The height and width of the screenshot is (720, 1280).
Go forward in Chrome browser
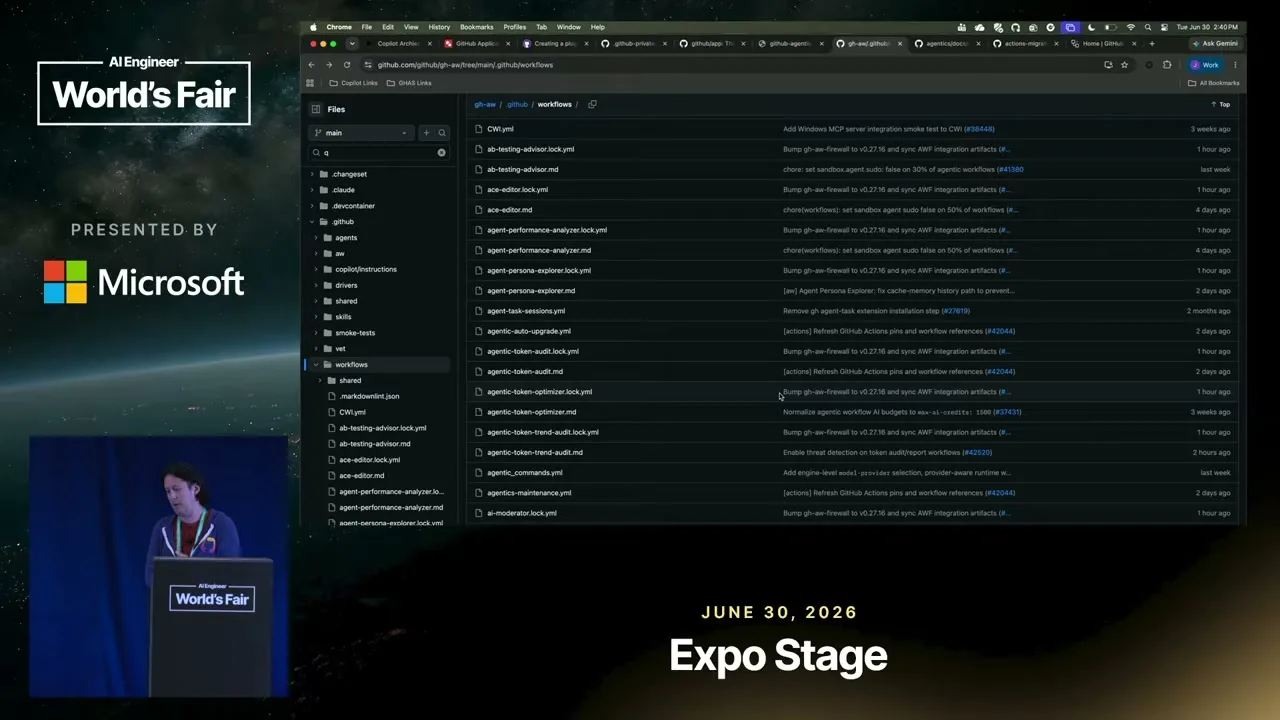tap(328, 65)
